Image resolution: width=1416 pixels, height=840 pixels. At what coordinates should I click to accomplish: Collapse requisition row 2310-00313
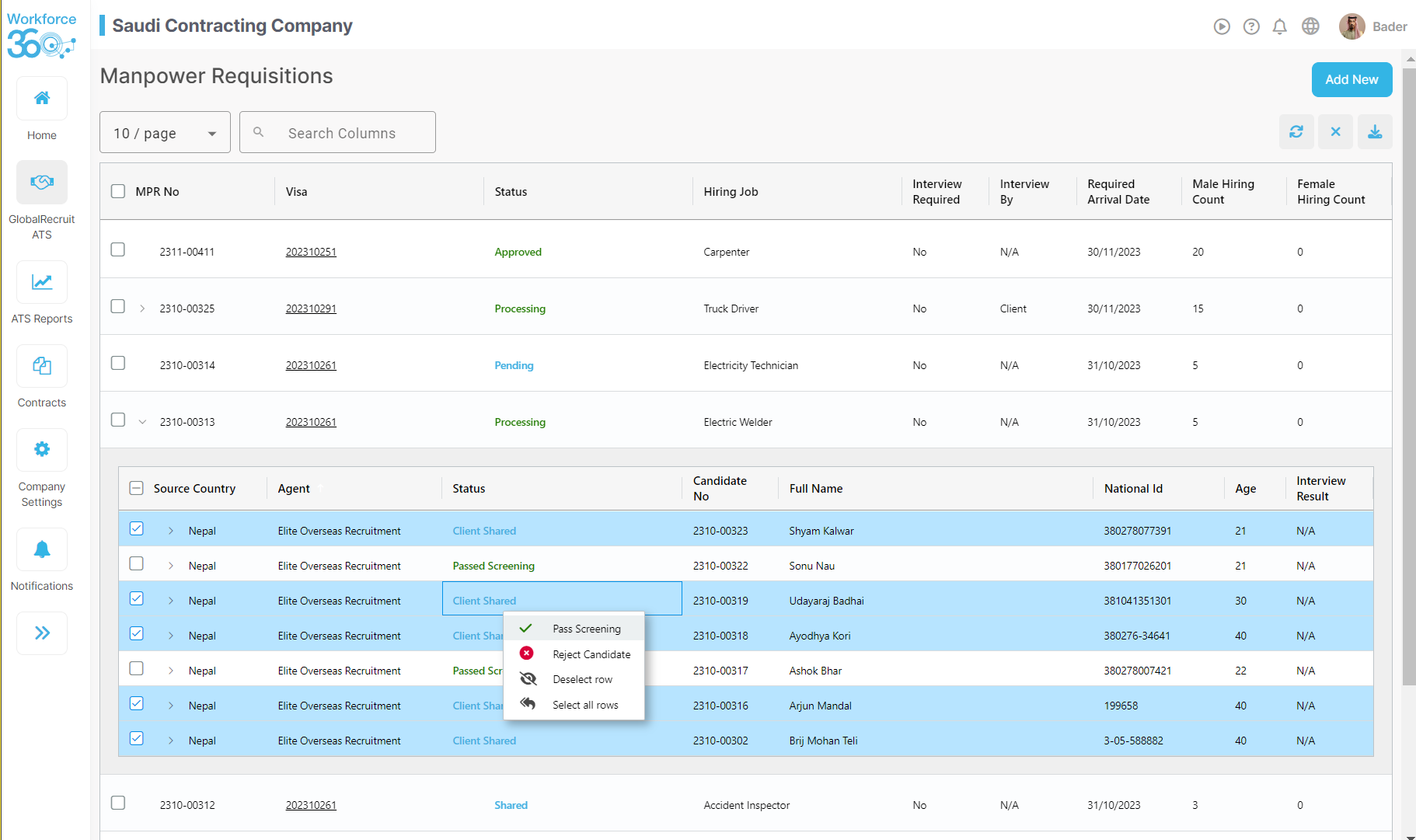(x=142, y=422)
